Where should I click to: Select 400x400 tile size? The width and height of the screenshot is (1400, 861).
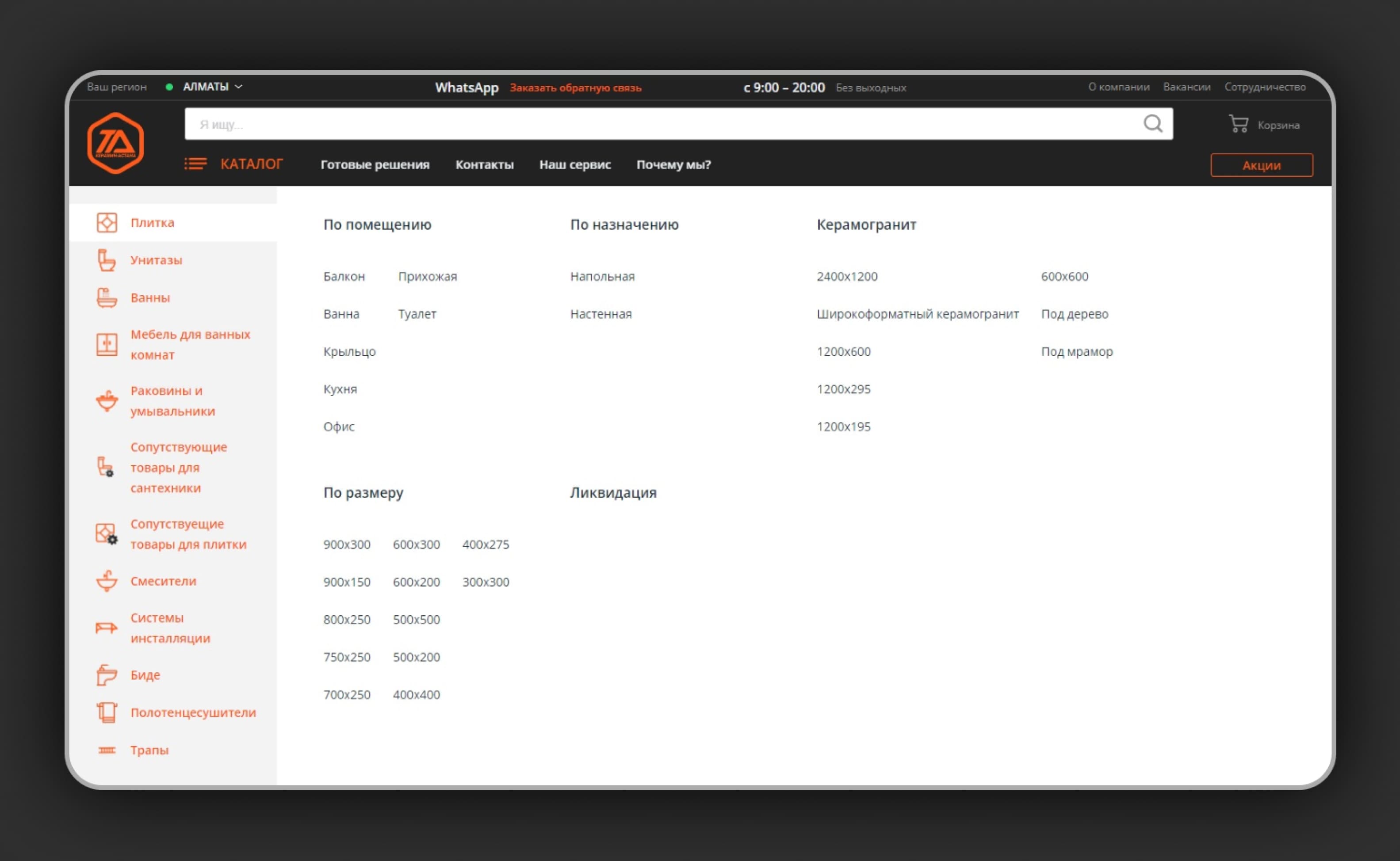417,695
